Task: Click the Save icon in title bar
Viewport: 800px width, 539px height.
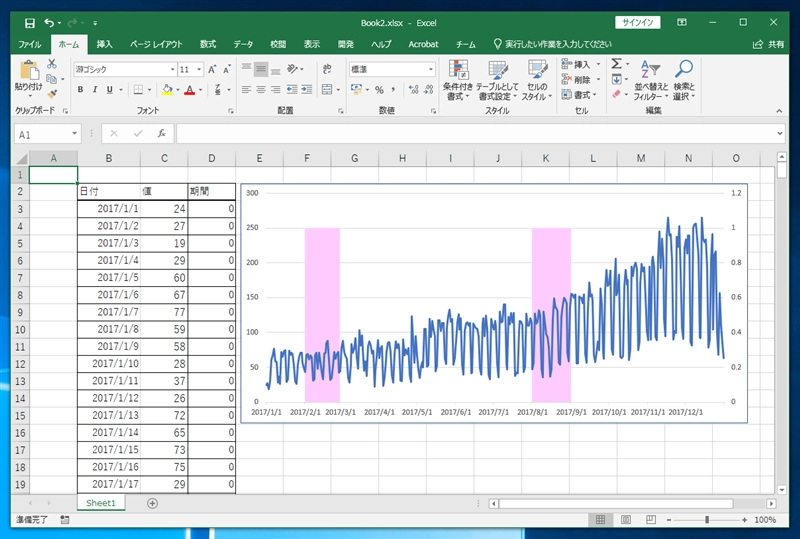Action: click(x=30, y=23)
